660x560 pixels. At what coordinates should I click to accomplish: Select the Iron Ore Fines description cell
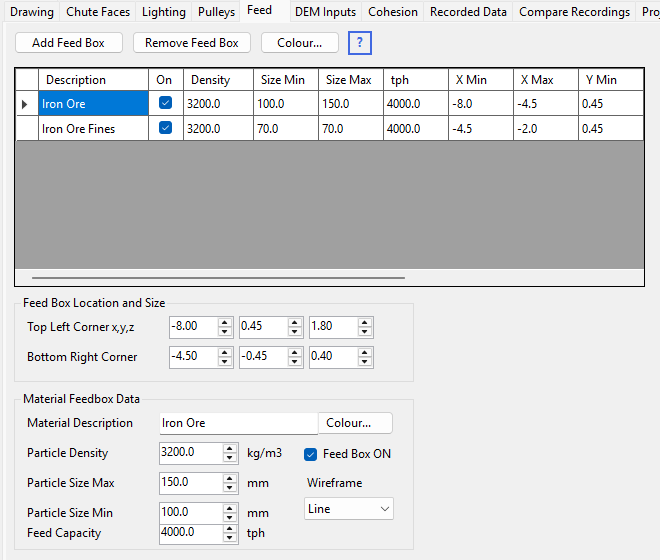[93, 128]
